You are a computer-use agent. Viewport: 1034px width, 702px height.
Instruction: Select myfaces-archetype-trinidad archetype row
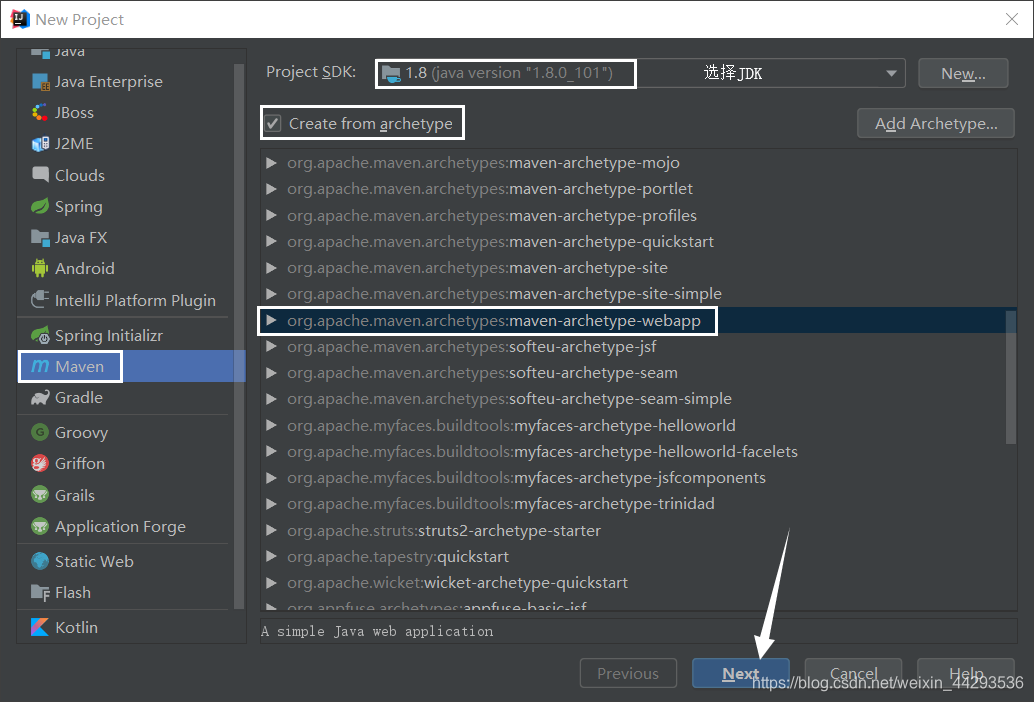[x=638, y=504]
